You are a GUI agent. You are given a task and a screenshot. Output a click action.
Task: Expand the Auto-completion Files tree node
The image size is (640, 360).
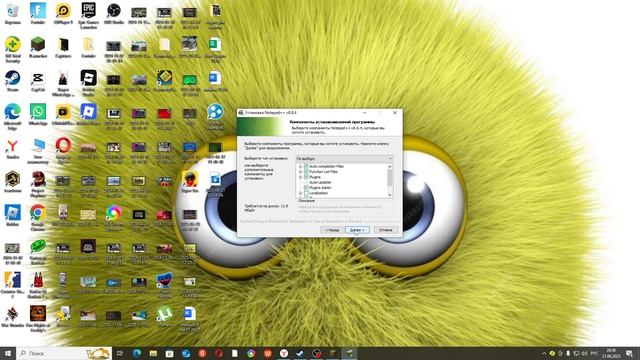pos(300,166)
